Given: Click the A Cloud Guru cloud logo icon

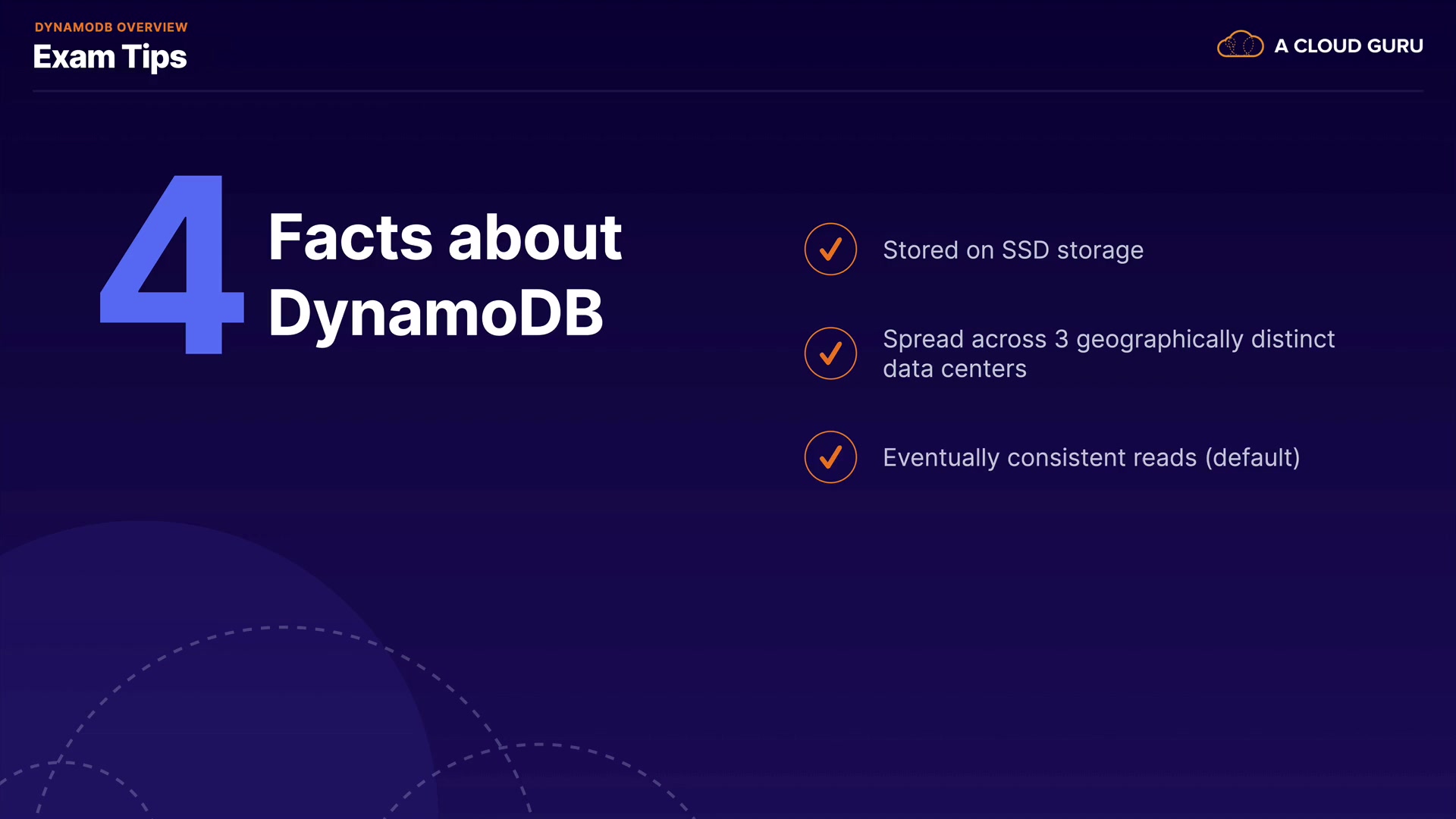Looking at the screenshot, I should [1240, 45].
